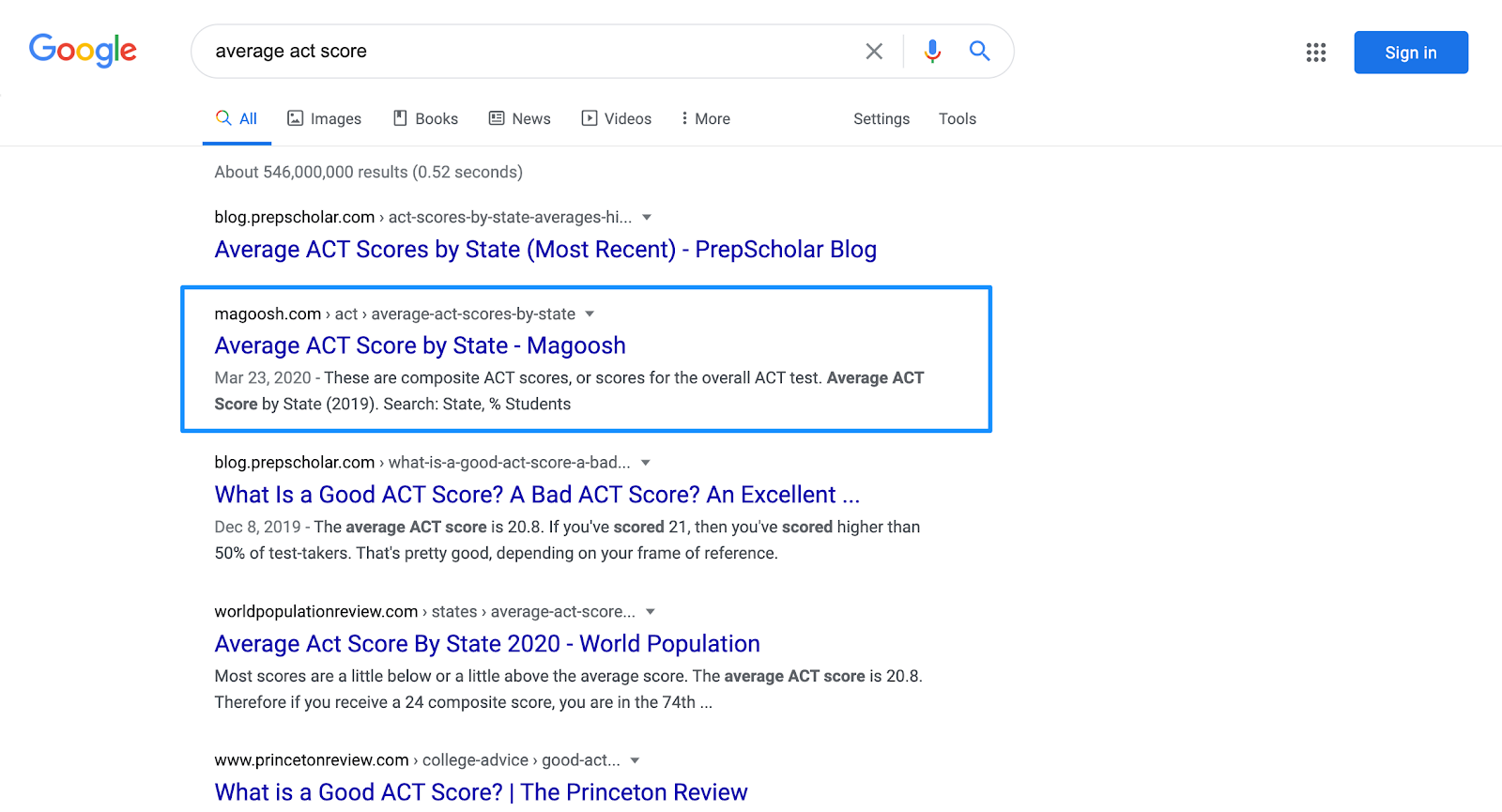Clear the search box text
The width and height of the screenshot is (1502, 812).
[x=874, y=52]
